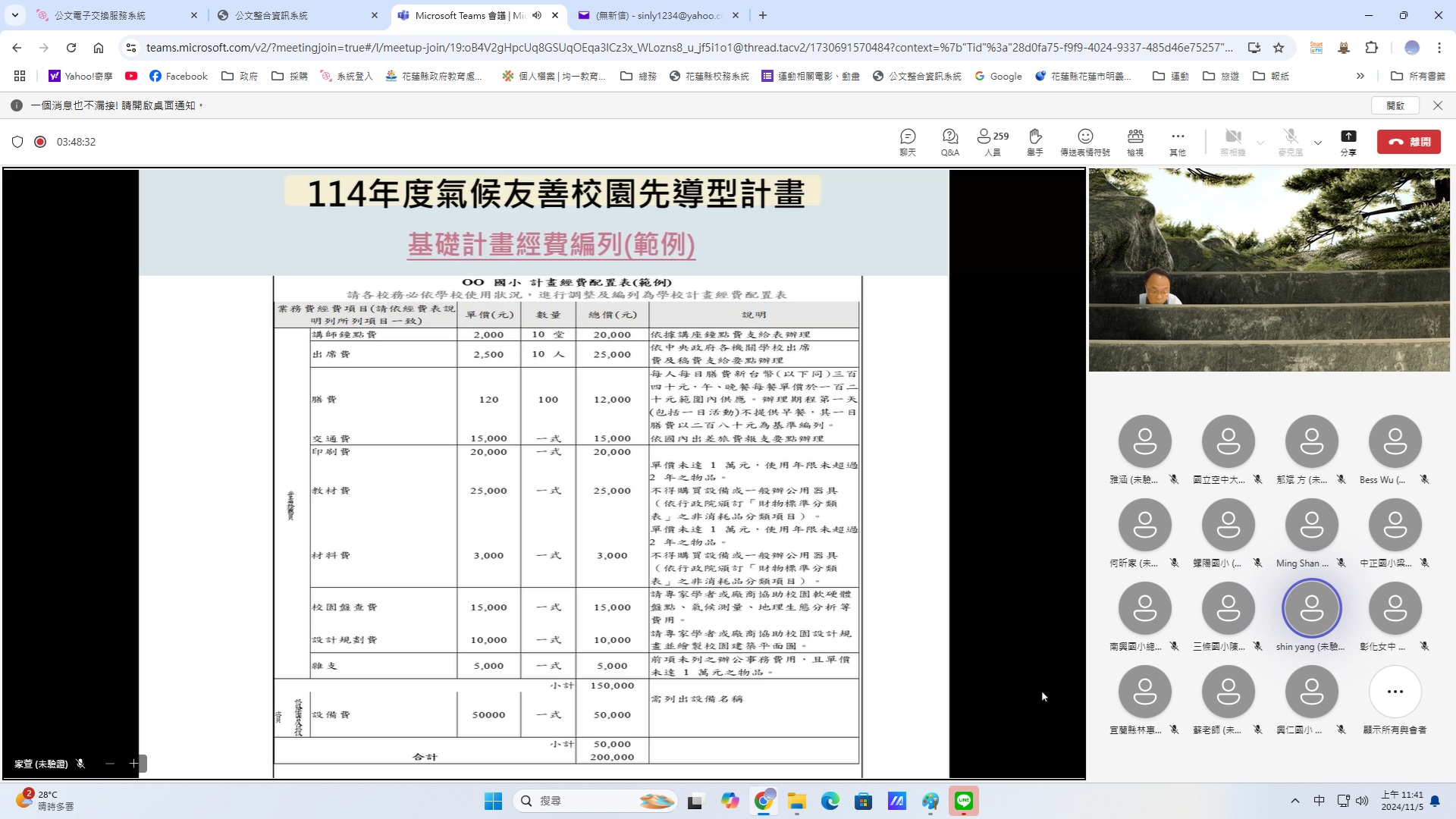The width and height of the screenshot is (1456, 819).
Task: Show the 259 participants list
Action: coord(992,141)
